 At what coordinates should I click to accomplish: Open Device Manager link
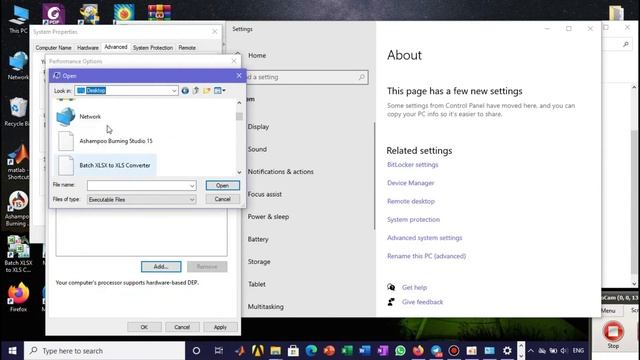coord(411,183)
